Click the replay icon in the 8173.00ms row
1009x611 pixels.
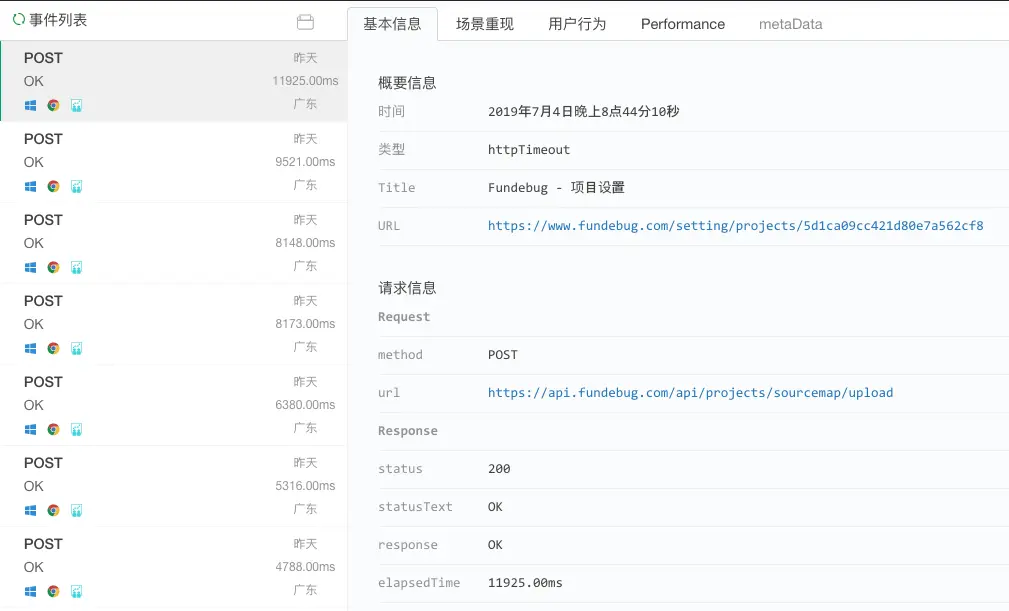tap(77, 349)
